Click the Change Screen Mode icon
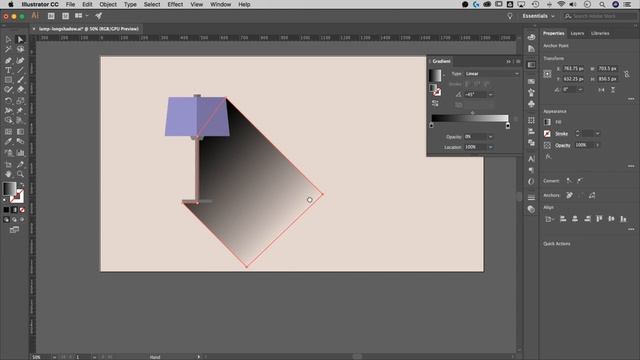 tap(14, 230)
